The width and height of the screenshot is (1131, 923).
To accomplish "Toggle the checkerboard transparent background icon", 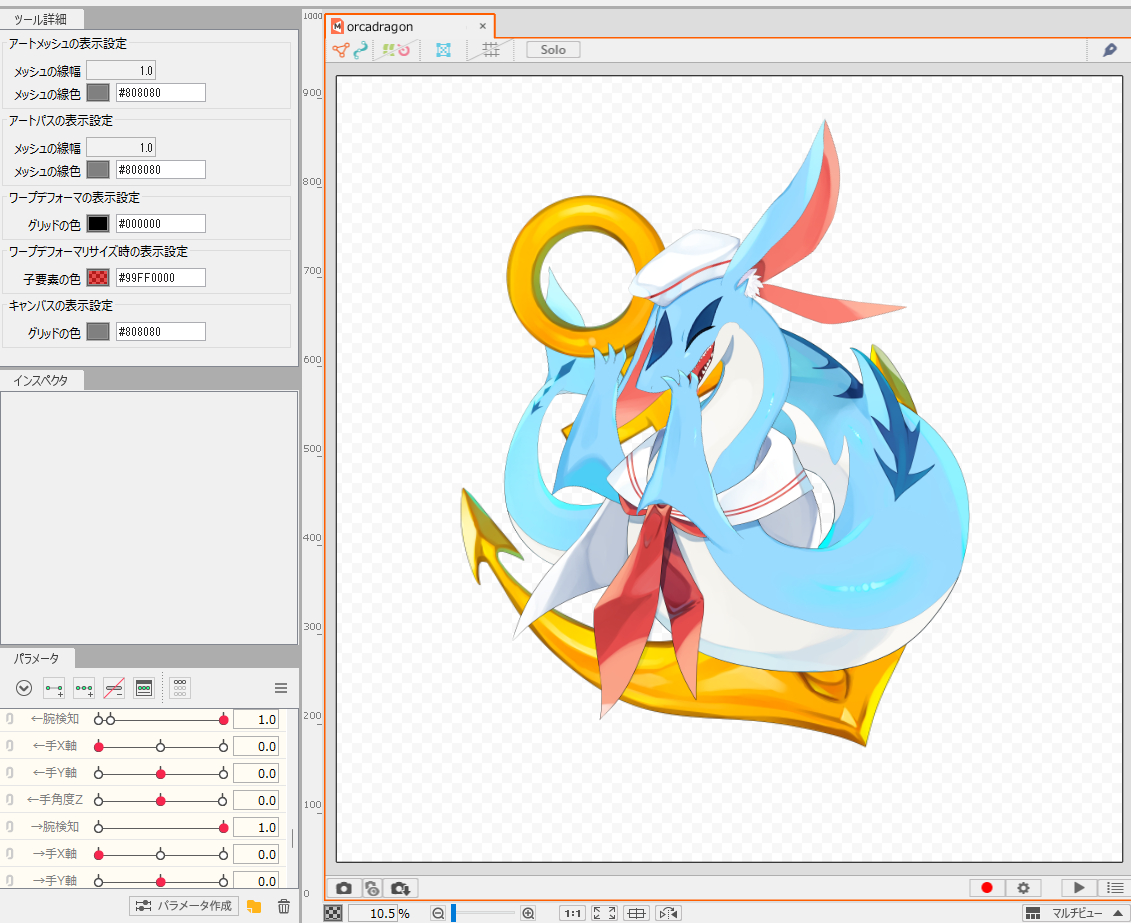I will 333,913.
